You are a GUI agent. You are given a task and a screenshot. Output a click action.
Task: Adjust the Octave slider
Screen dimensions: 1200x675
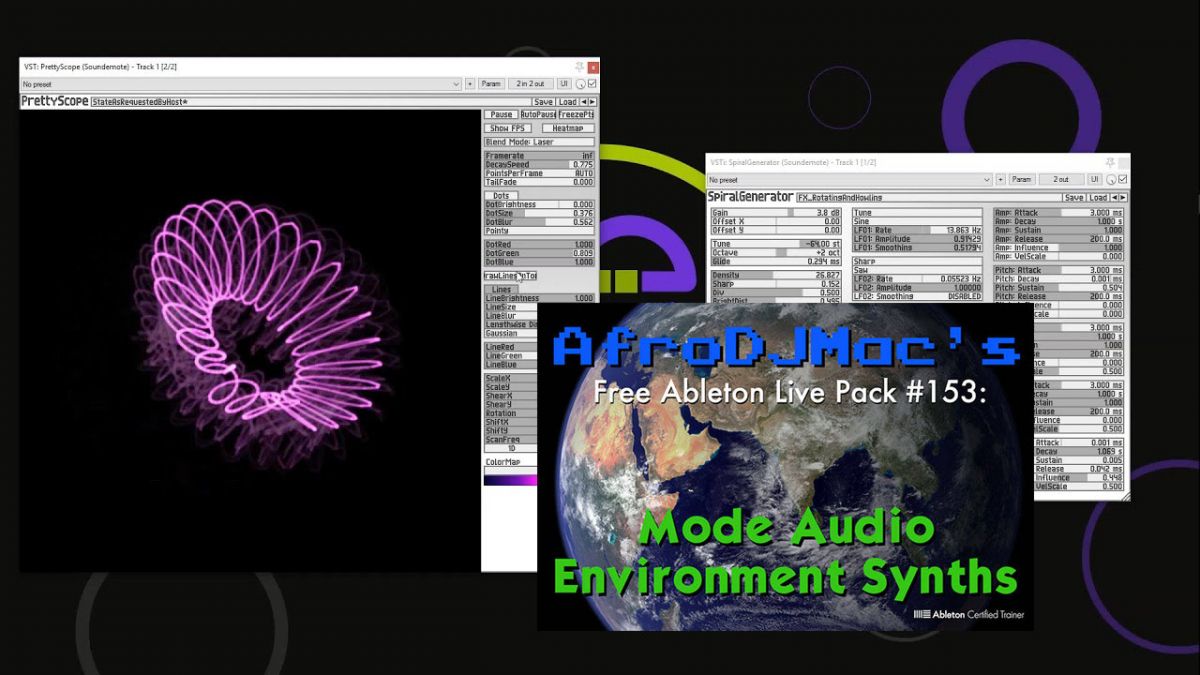click(x=776, y=253)
